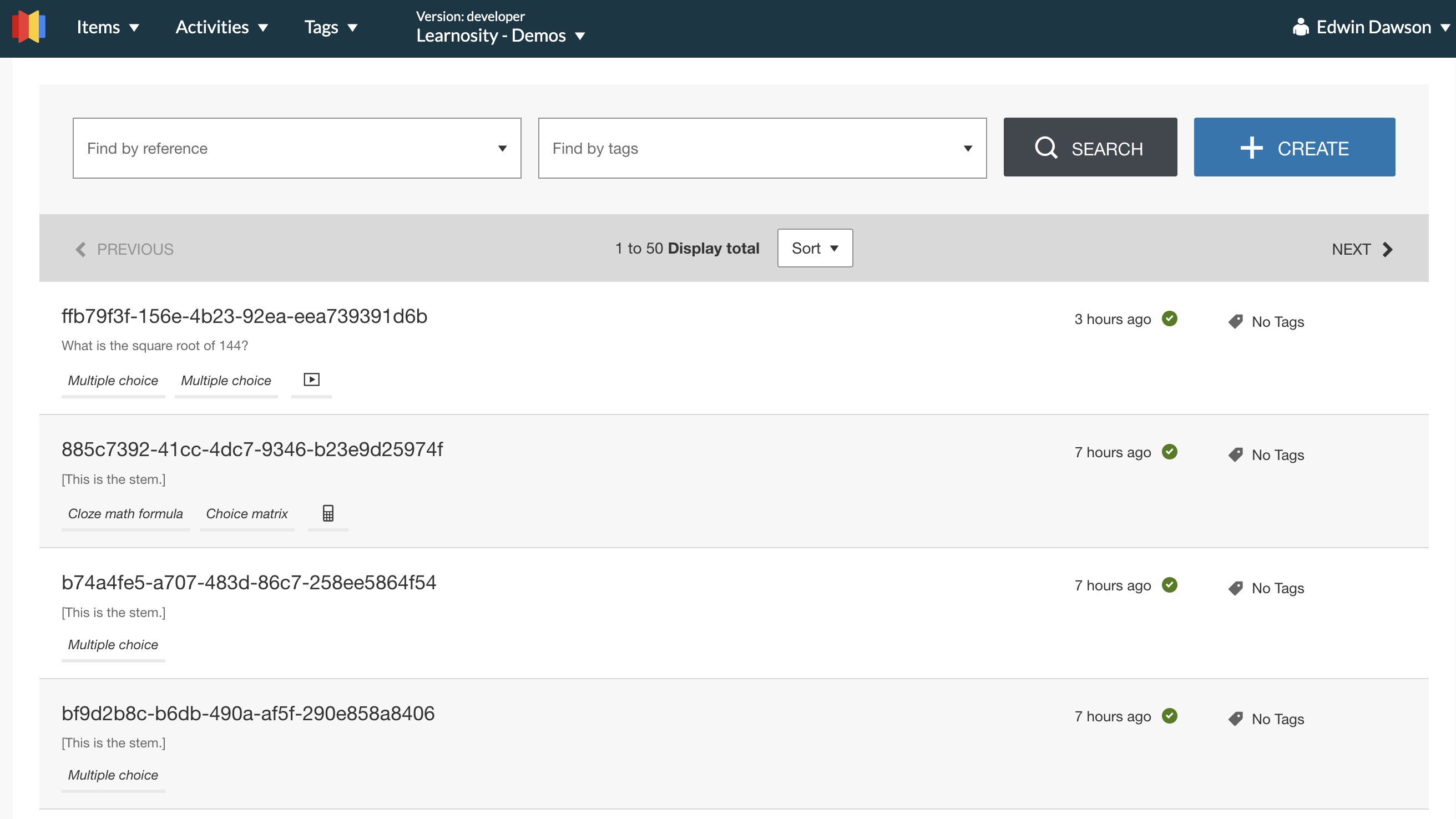Click the plus icon on the CREATE button
This screenshot has height=819, width=1456.
[x=1251, y=148]
